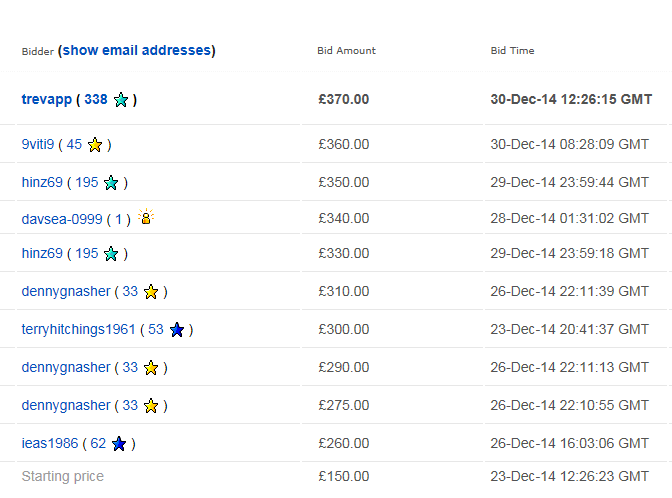
Task: Click turquoise star on hinz69 £330.00 row
Action: (111, 255)
